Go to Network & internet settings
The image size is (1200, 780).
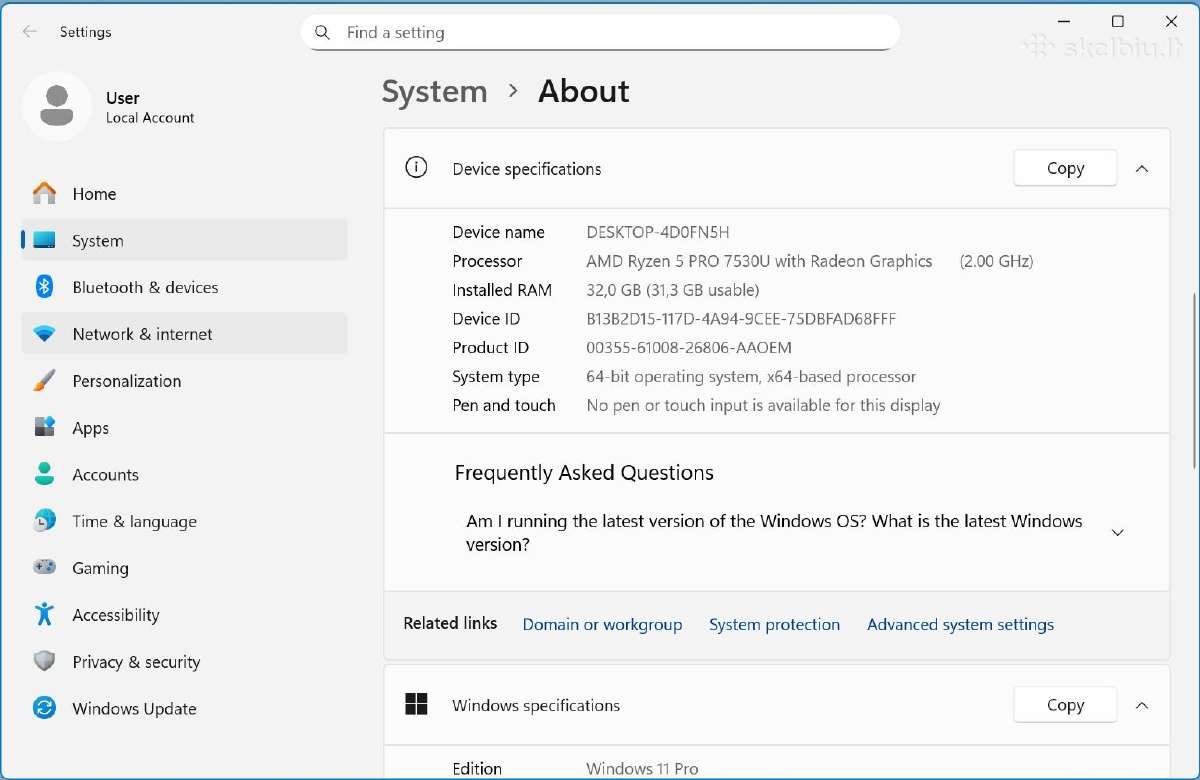pyautogui.click(x=184, y=334)
